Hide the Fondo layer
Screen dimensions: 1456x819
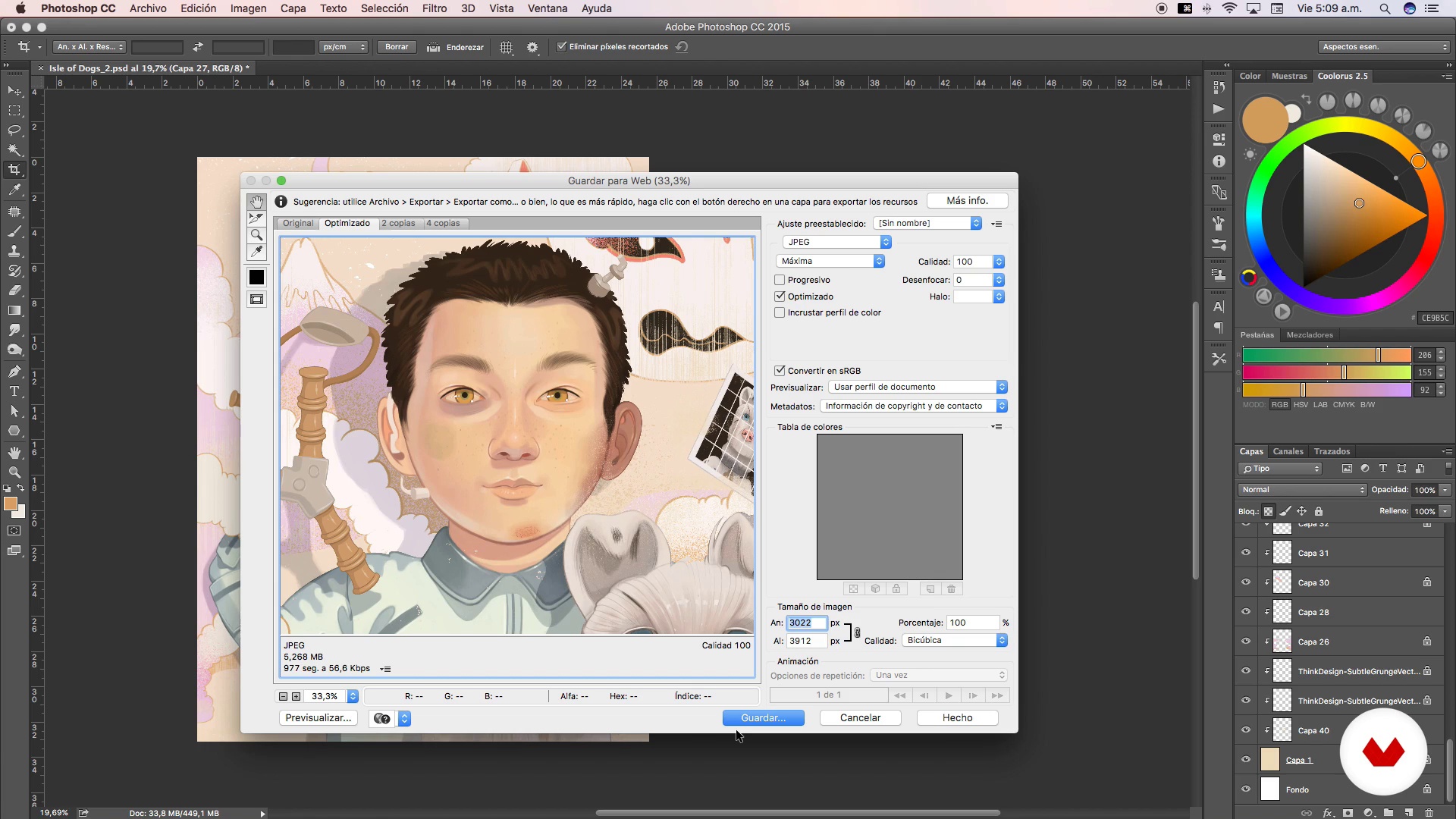click(1245, 789)
